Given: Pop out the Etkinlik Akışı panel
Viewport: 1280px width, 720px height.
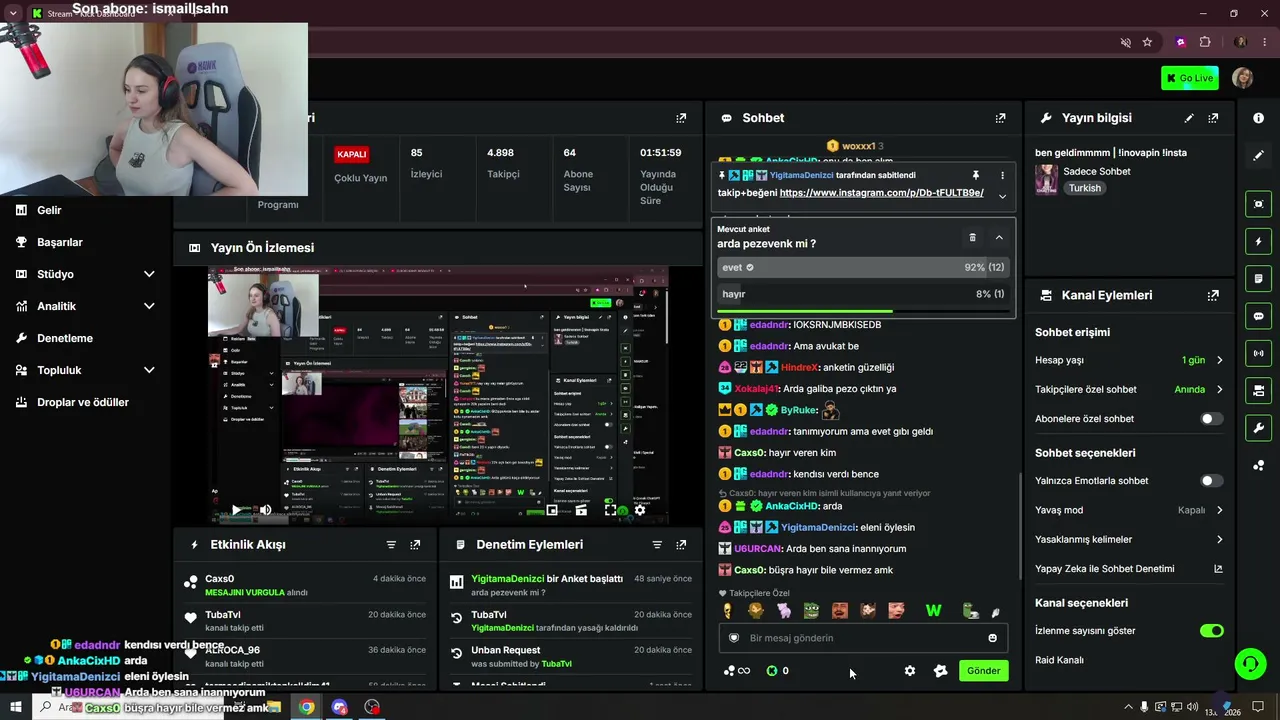Looking at the screenshot, I should [415, 545].
